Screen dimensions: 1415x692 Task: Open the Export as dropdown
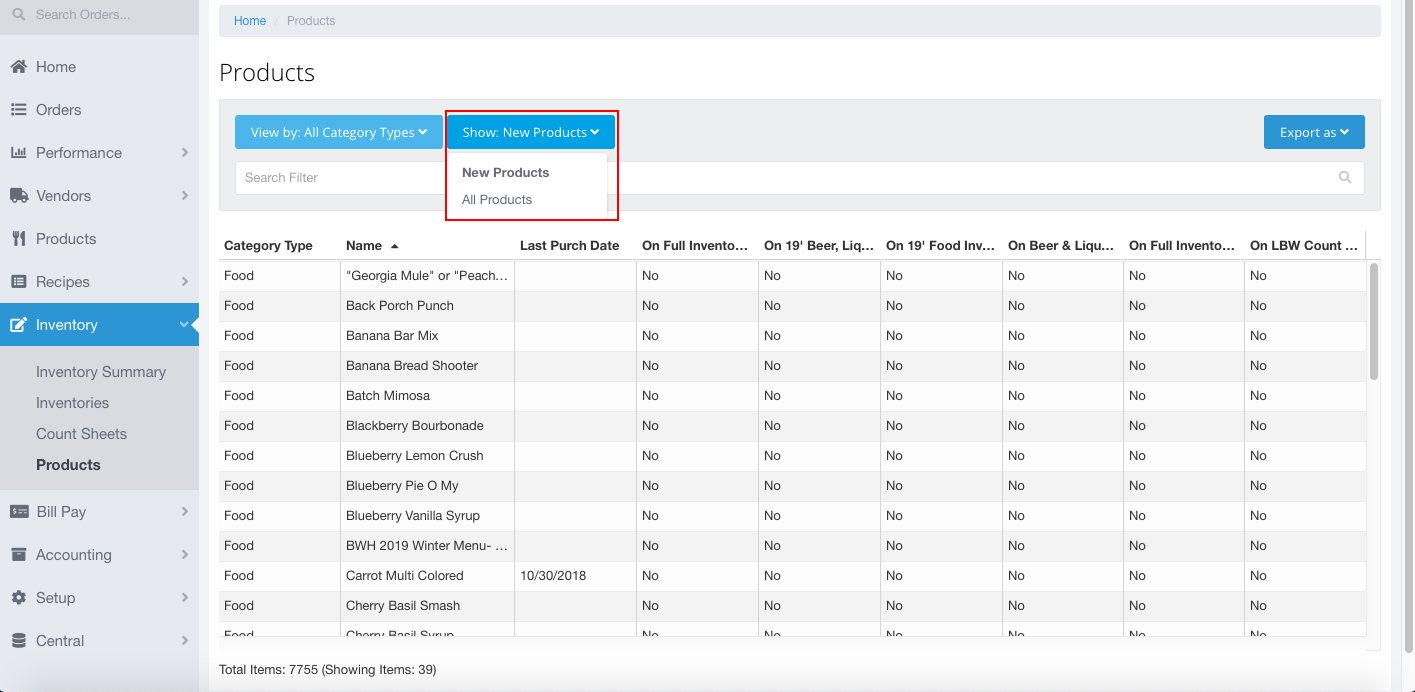coord(1314,132)
